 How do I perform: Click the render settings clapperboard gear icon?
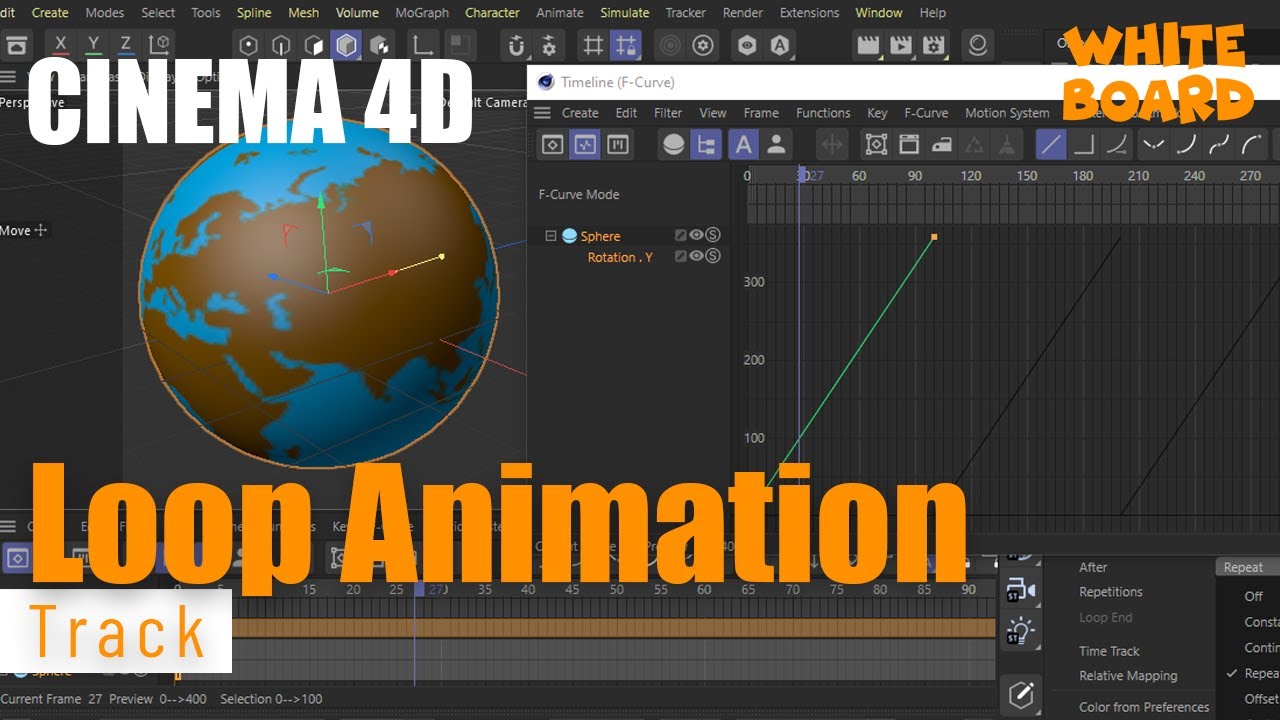coord(933,45)
